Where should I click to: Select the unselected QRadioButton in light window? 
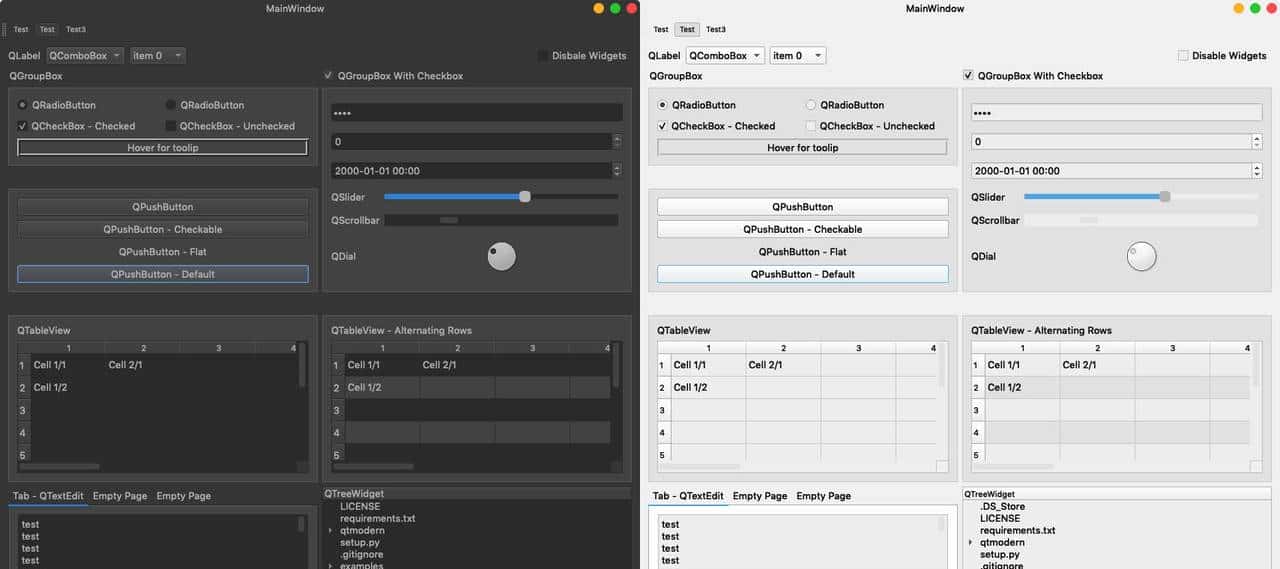pos(811,105)
